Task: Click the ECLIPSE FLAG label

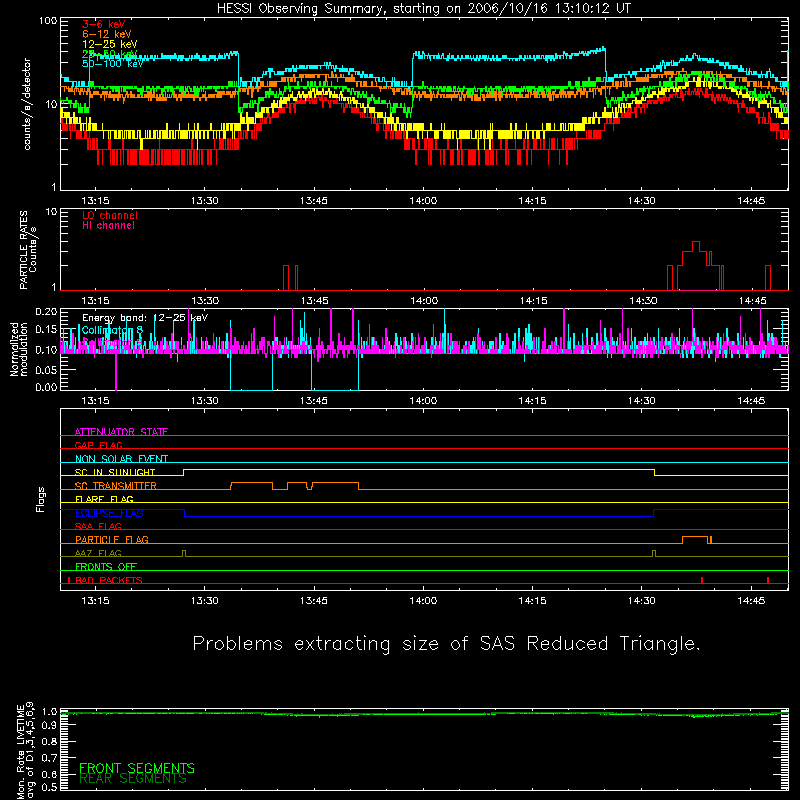Action: pos(109,513)
